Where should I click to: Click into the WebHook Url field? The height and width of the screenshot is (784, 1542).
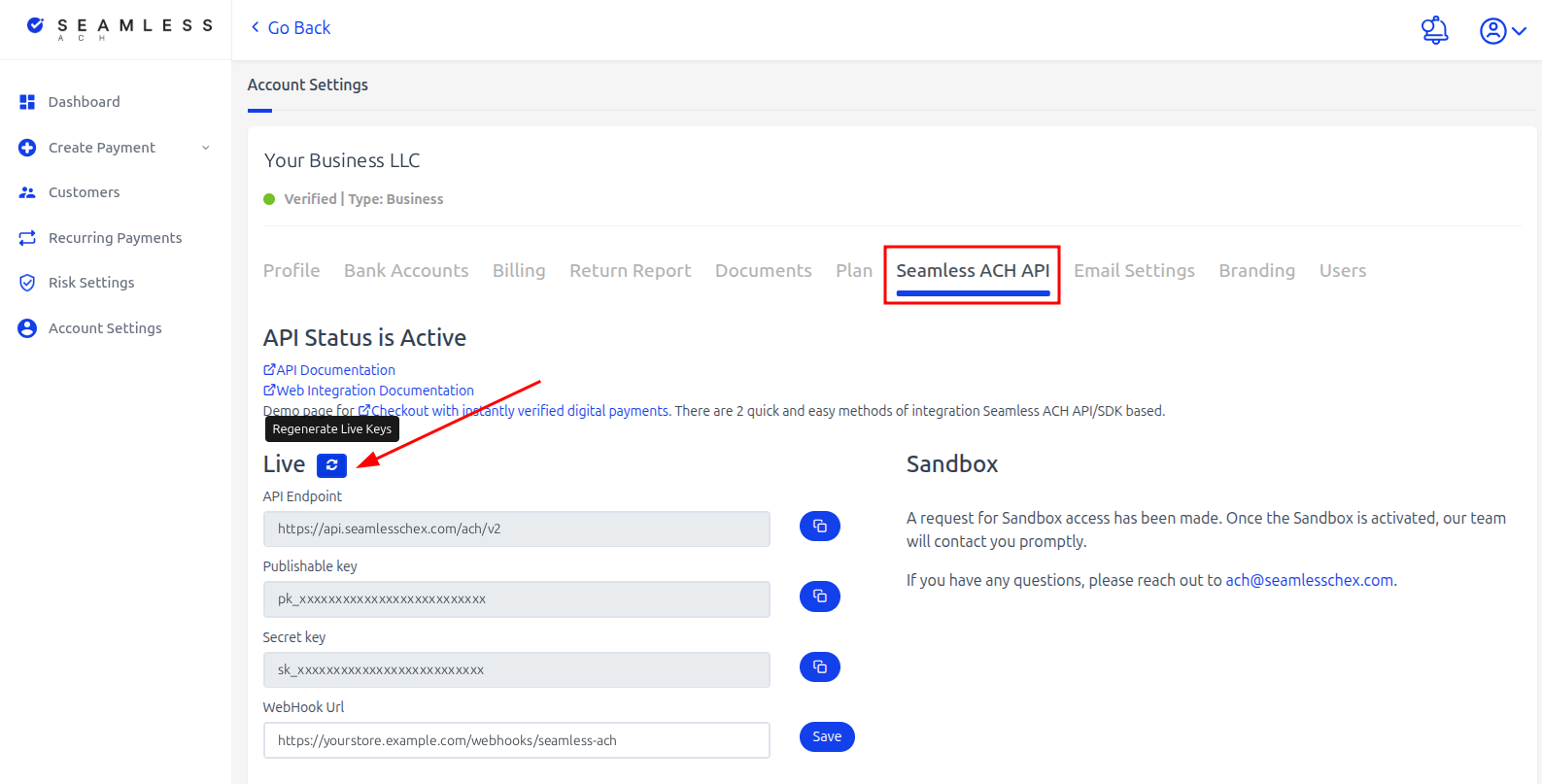click(x=517, y=740)
